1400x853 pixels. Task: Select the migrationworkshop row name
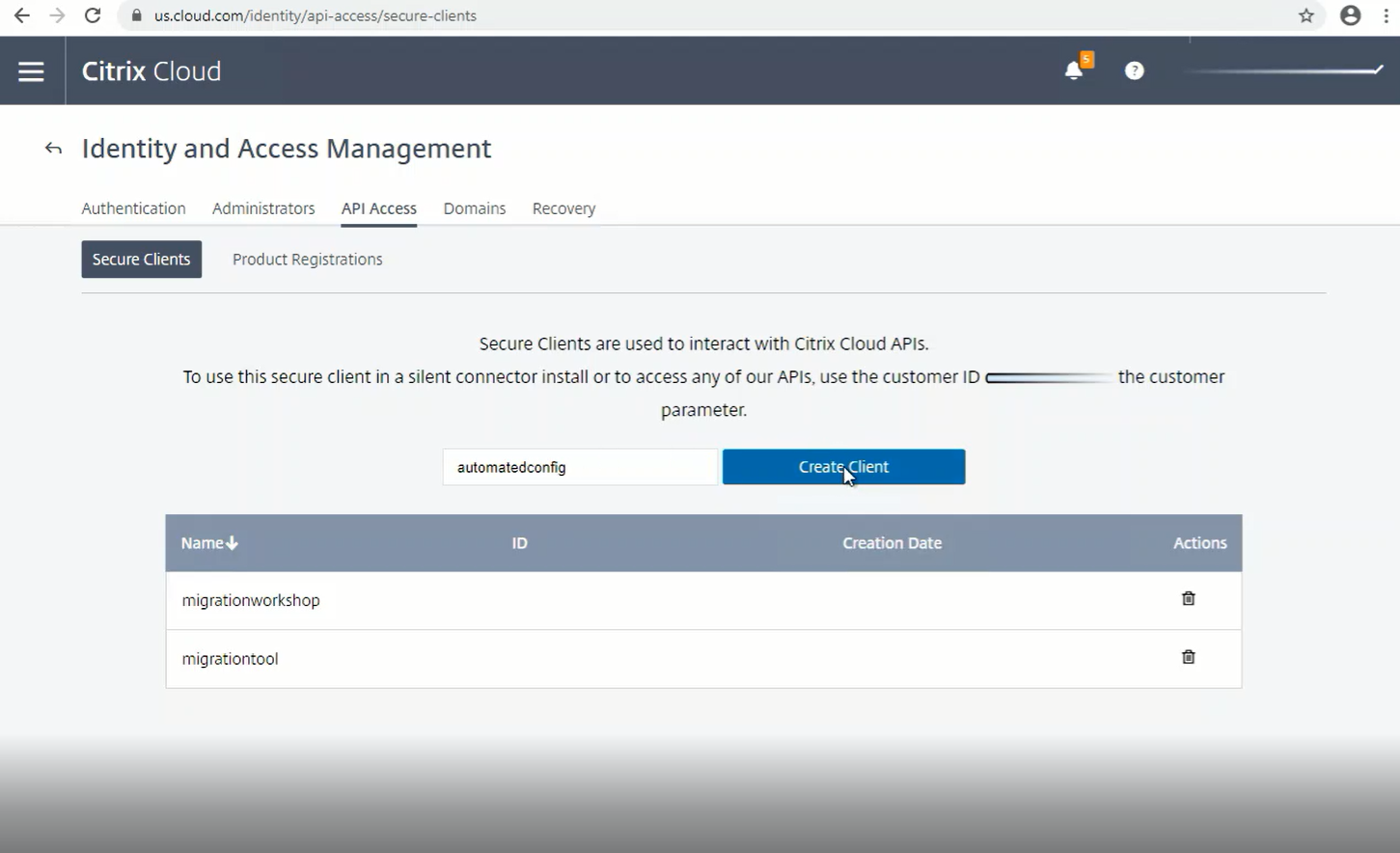(251, 600)
